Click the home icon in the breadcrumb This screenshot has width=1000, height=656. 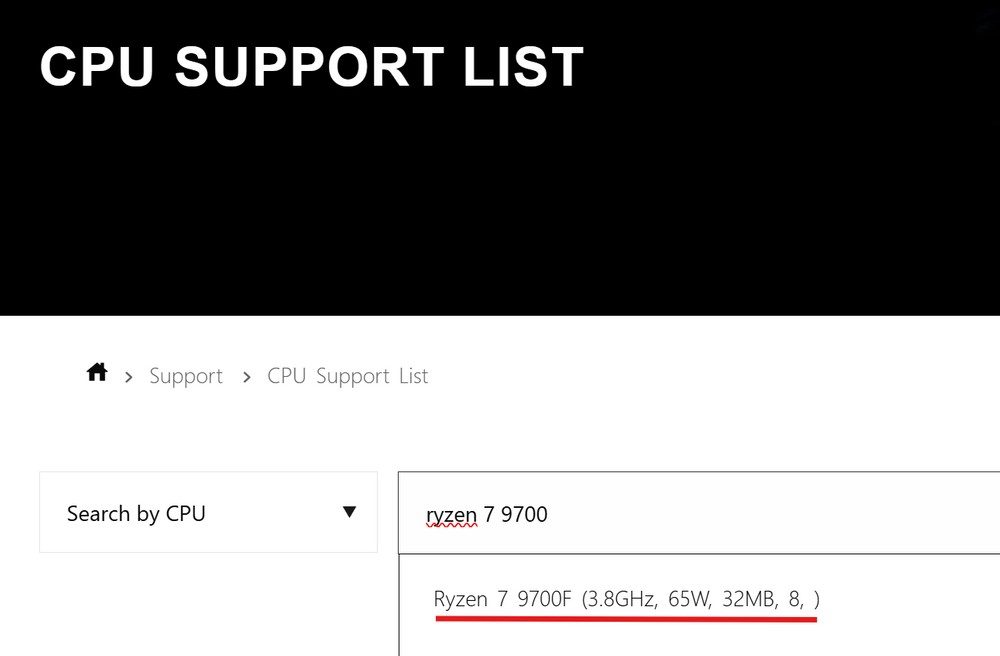tap(97, 373)
